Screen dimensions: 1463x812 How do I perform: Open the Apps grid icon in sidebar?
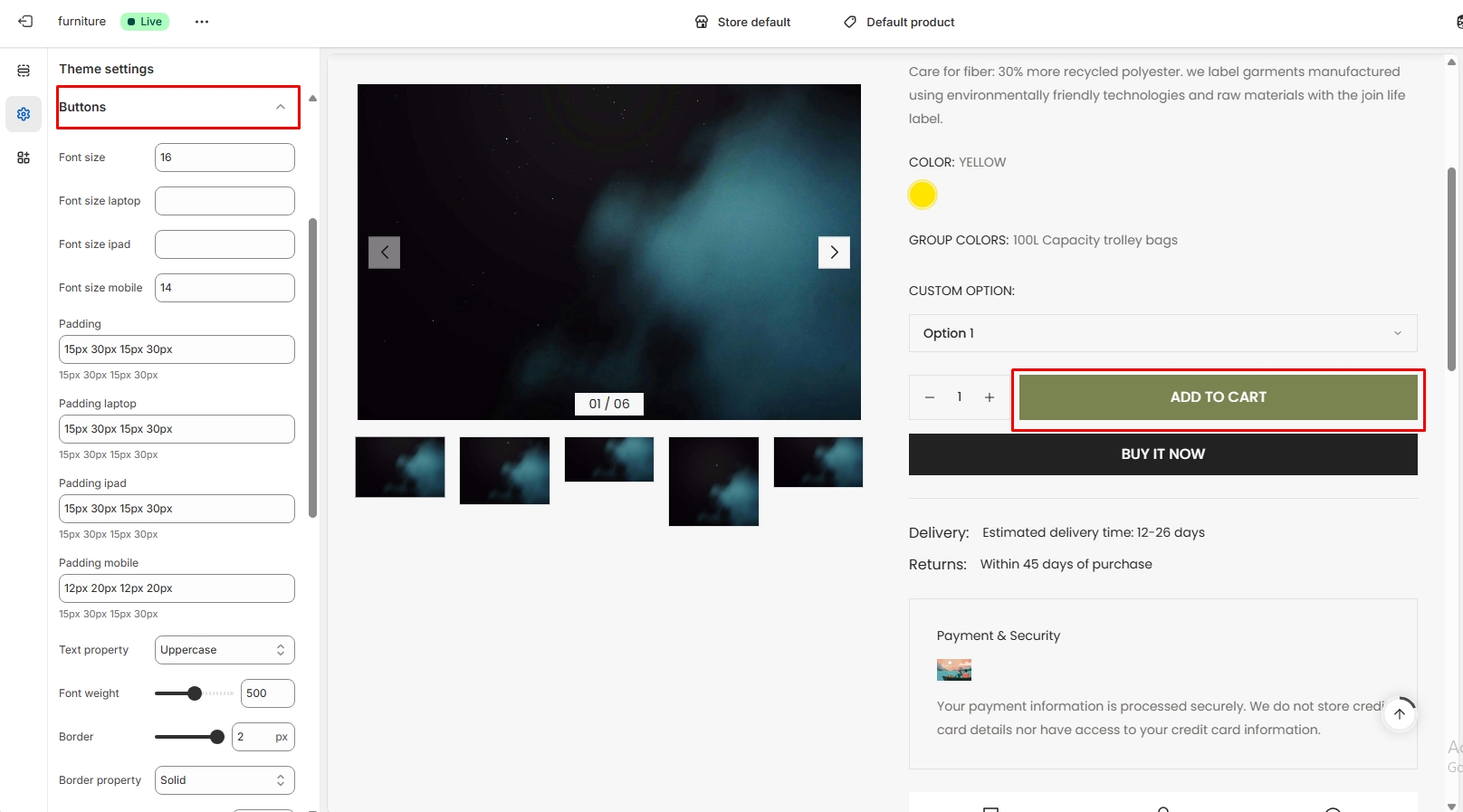(24, 158)
